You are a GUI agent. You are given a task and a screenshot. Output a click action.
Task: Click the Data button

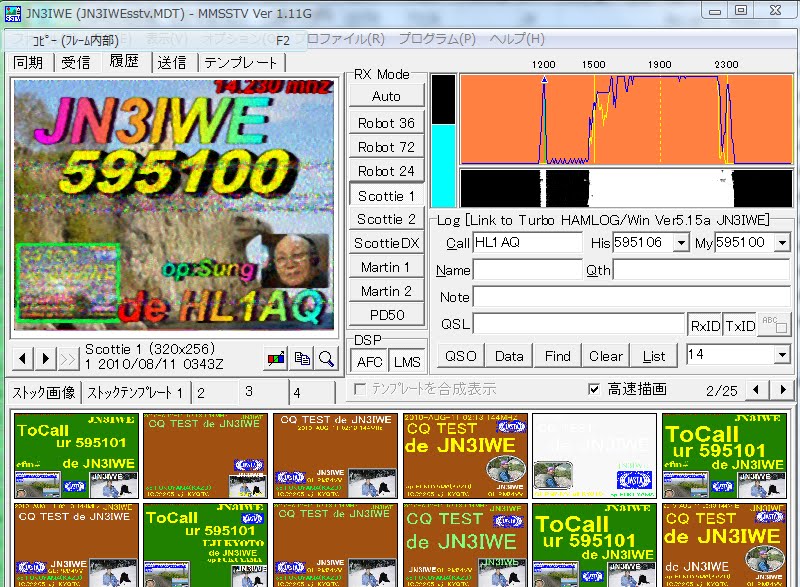[x=509, y=355]
